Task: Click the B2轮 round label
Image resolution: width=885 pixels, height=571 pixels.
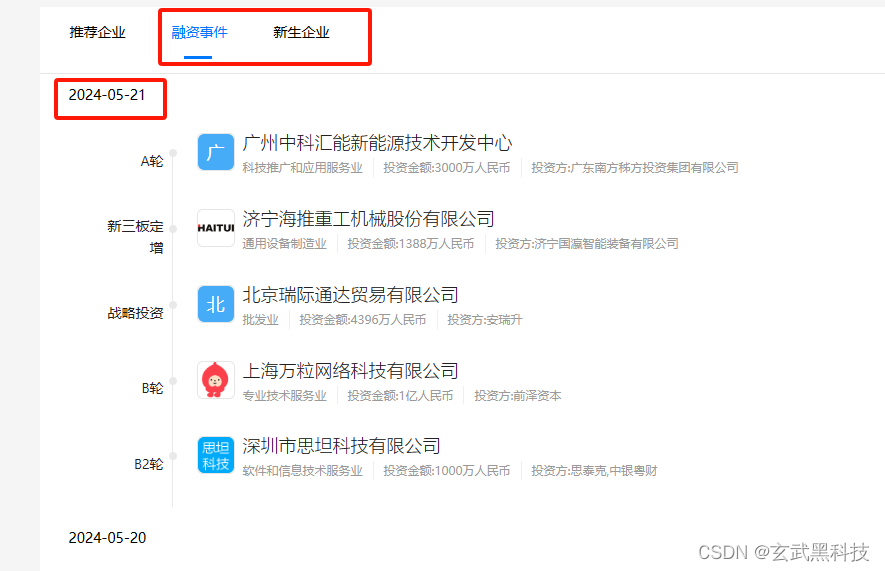Action: (149, 464)
